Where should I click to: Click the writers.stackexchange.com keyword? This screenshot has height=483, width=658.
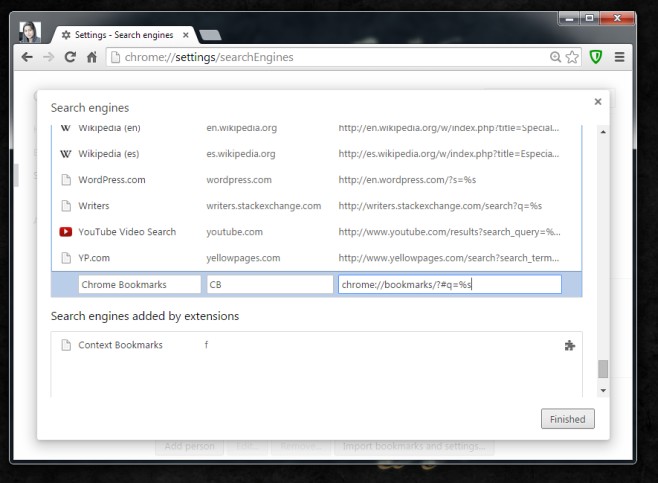264,206
